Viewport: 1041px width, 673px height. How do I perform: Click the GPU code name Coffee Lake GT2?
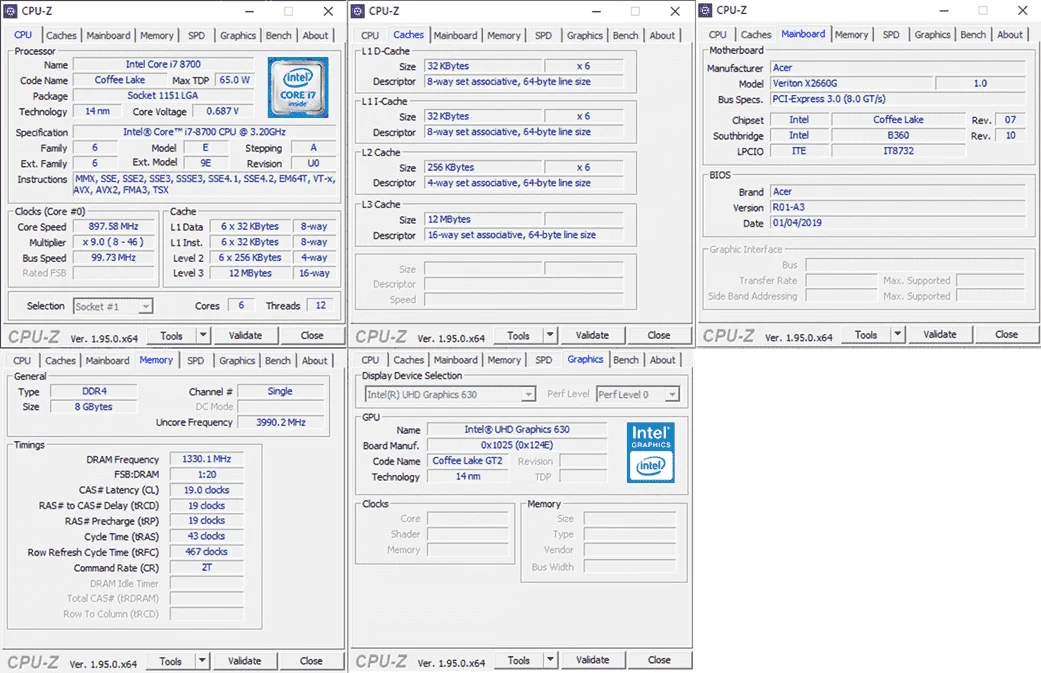pos(467,461)
